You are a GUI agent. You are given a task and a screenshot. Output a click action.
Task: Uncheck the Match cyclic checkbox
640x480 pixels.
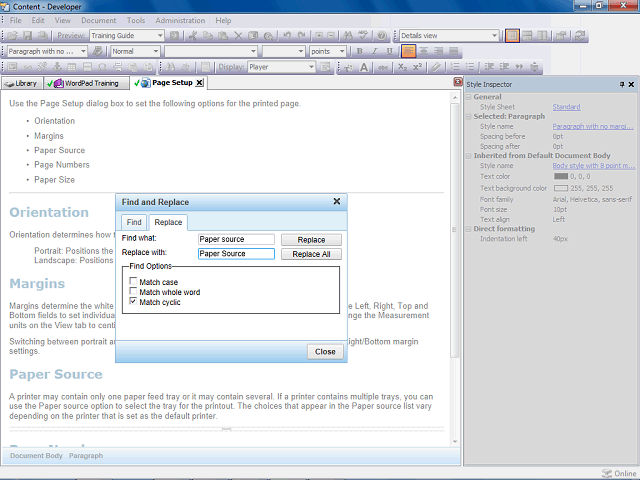tap(133, 301)
